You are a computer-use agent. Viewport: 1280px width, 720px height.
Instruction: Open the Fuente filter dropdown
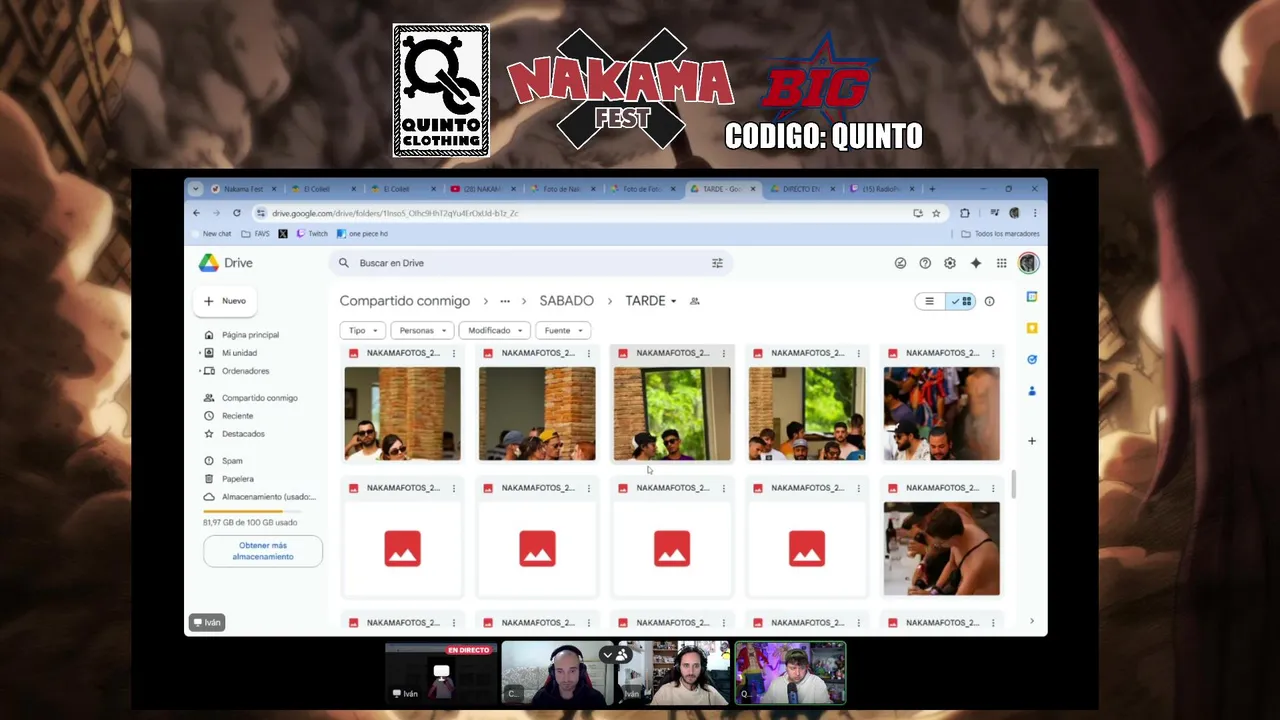point(563,330)
